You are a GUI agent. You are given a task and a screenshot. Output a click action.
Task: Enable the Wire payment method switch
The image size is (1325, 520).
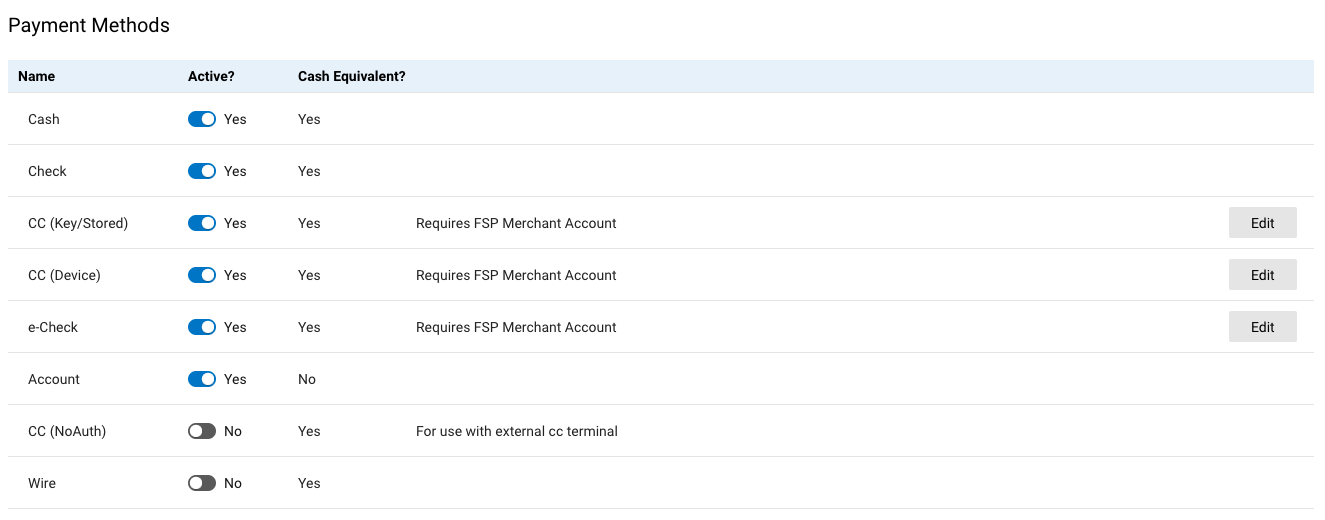coord(202,483)
